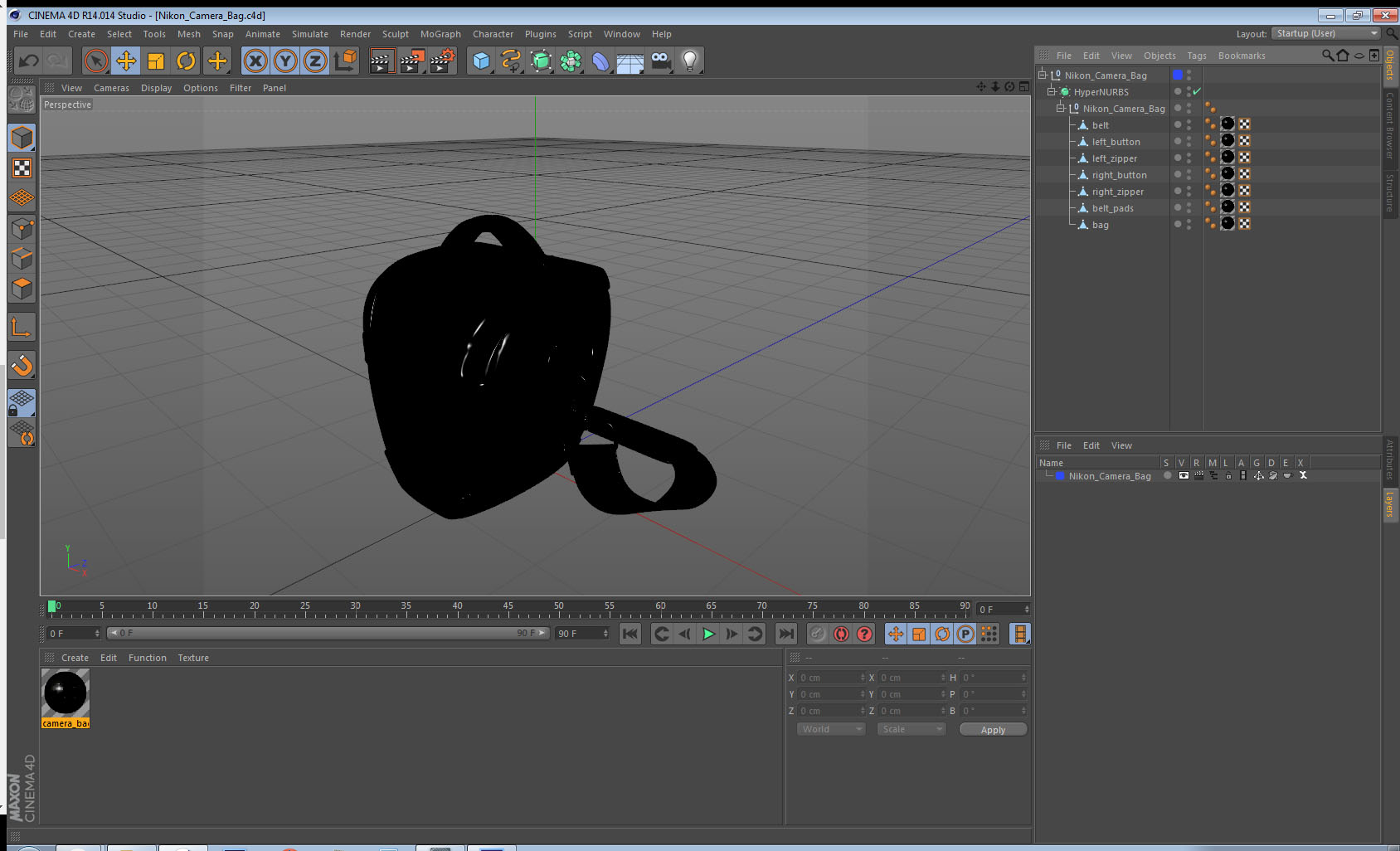
Task: Select the bag object in tree
Action: click(1100, 225)
